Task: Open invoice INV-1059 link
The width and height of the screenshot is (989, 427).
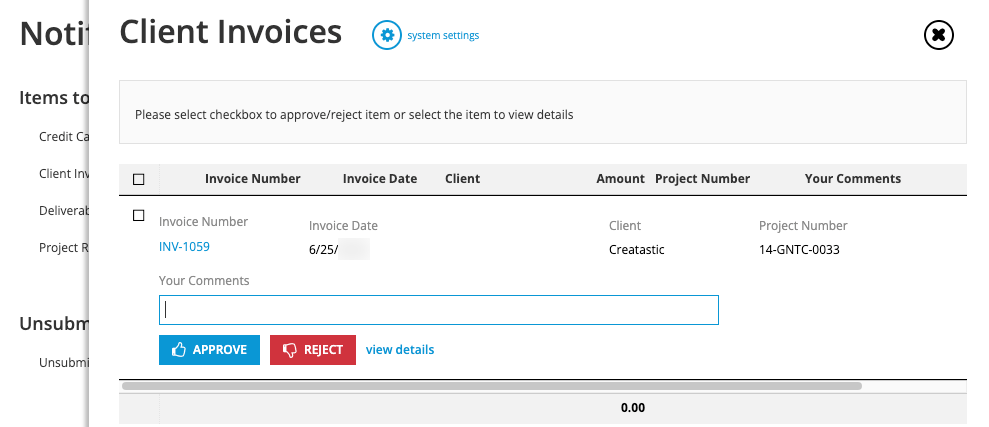Action: [x=184, y=247]
